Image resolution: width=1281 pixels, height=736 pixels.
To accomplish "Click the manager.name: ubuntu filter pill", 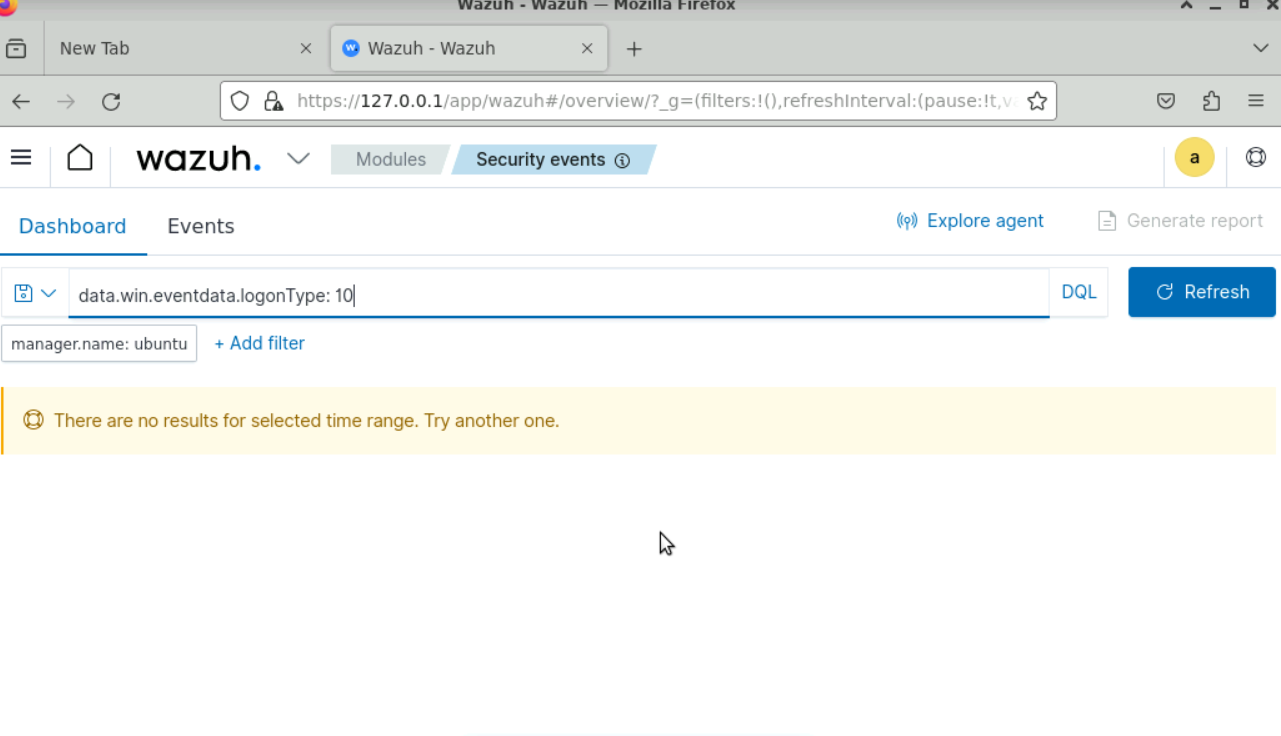I will pyautogui.click(x=99, y=344).
